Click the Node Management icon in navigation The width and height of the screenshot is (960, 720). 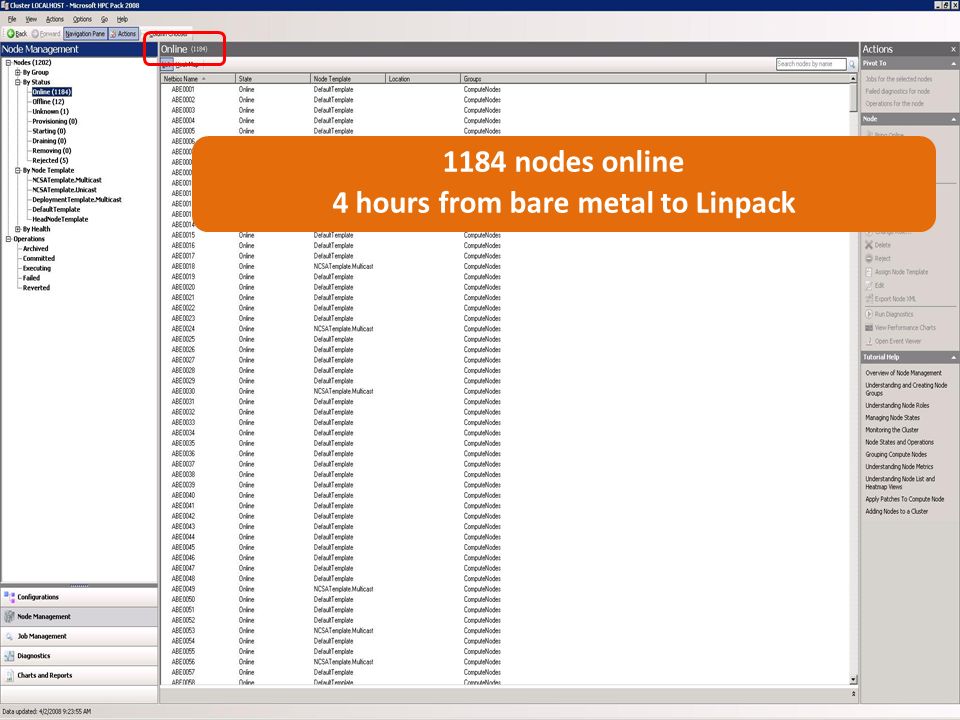(x=9, y=617)
